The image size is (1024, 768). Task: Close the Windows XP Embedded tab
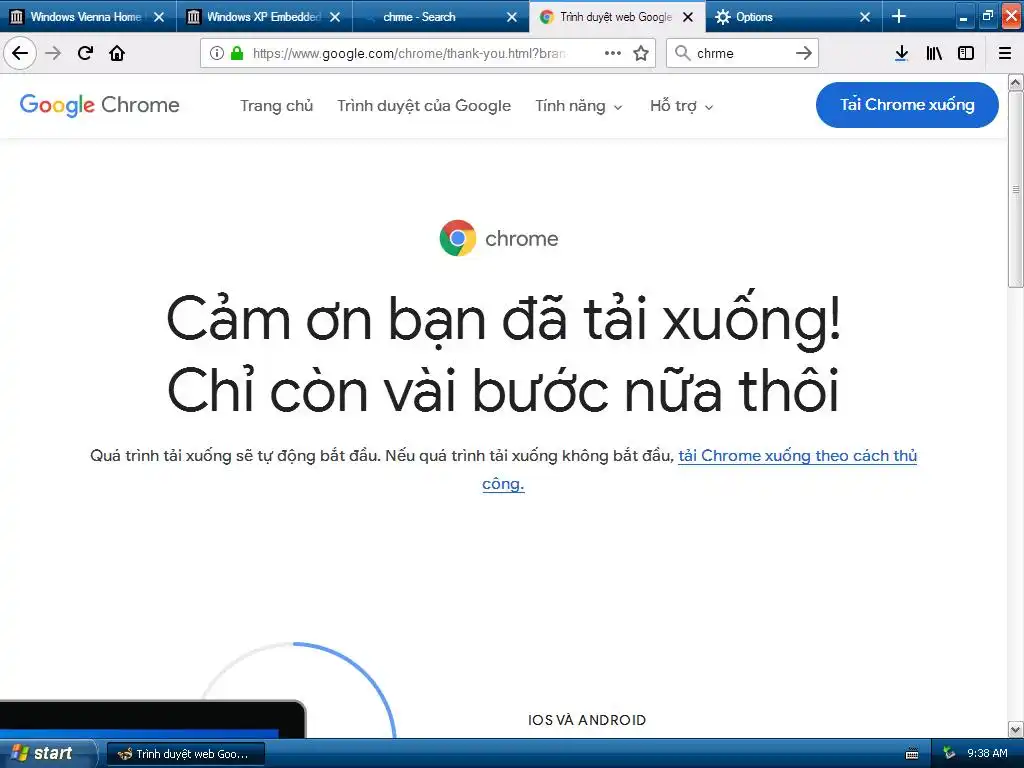pyautogui.click(x=335, y=17)
